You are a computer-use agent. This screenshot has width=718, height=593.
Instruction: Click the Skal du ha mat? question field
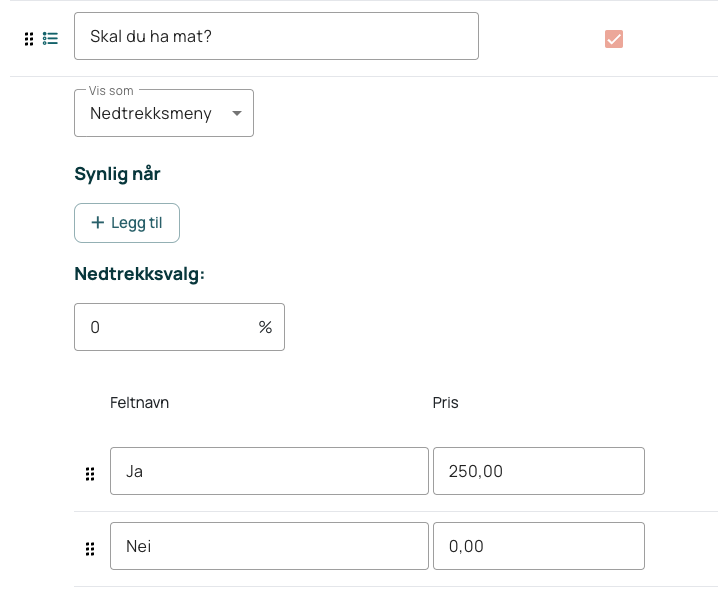277,36
